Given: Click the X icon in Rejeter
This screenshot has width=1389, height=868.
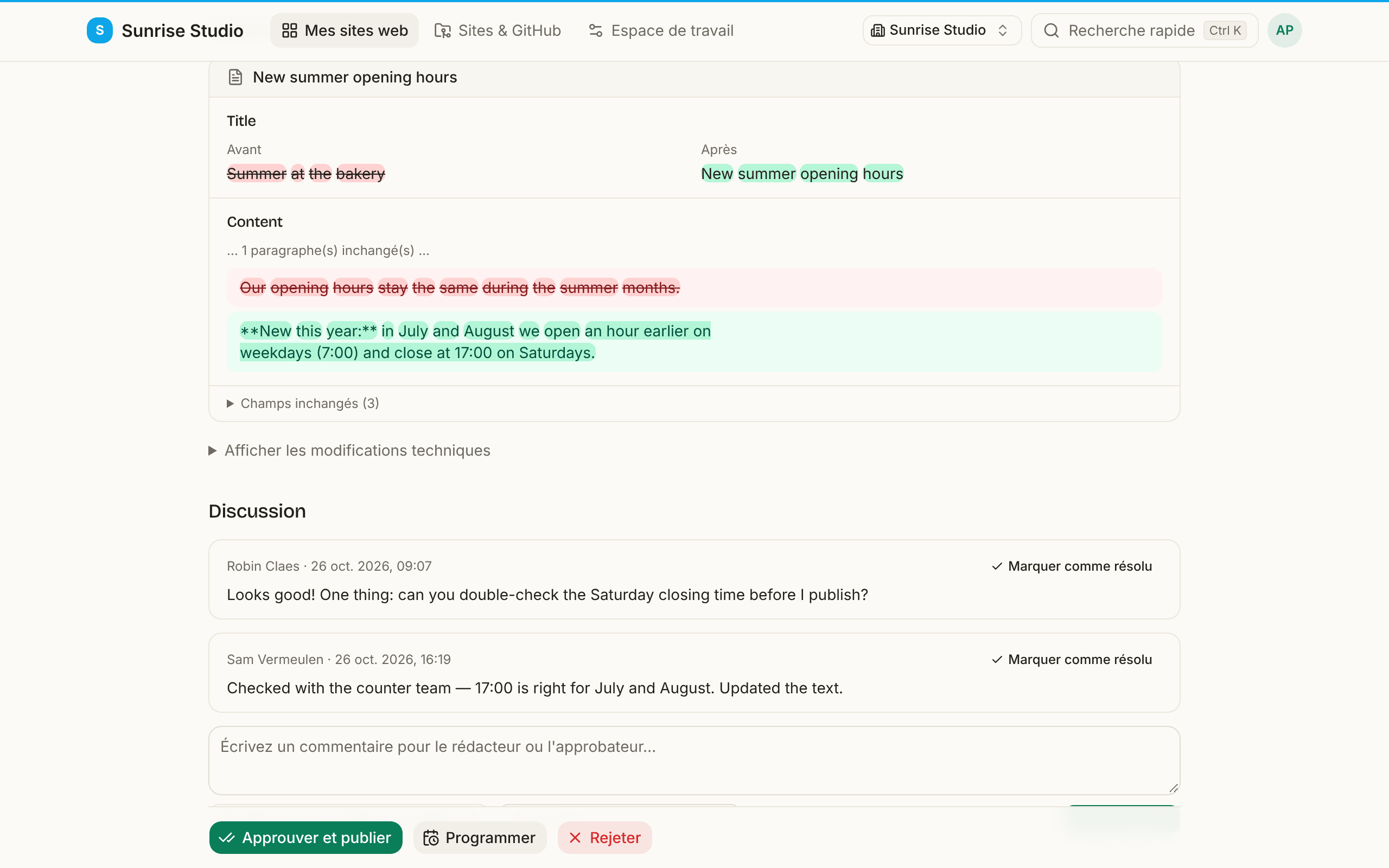Looking at the screenshot, I should click(575, 838).
